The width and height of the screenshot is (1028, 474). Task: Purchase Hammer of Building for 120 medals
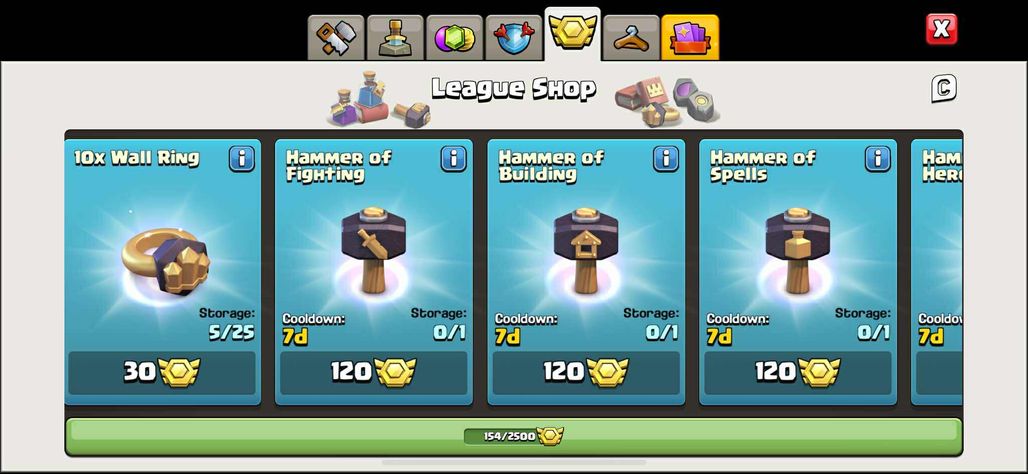[586, 372]
